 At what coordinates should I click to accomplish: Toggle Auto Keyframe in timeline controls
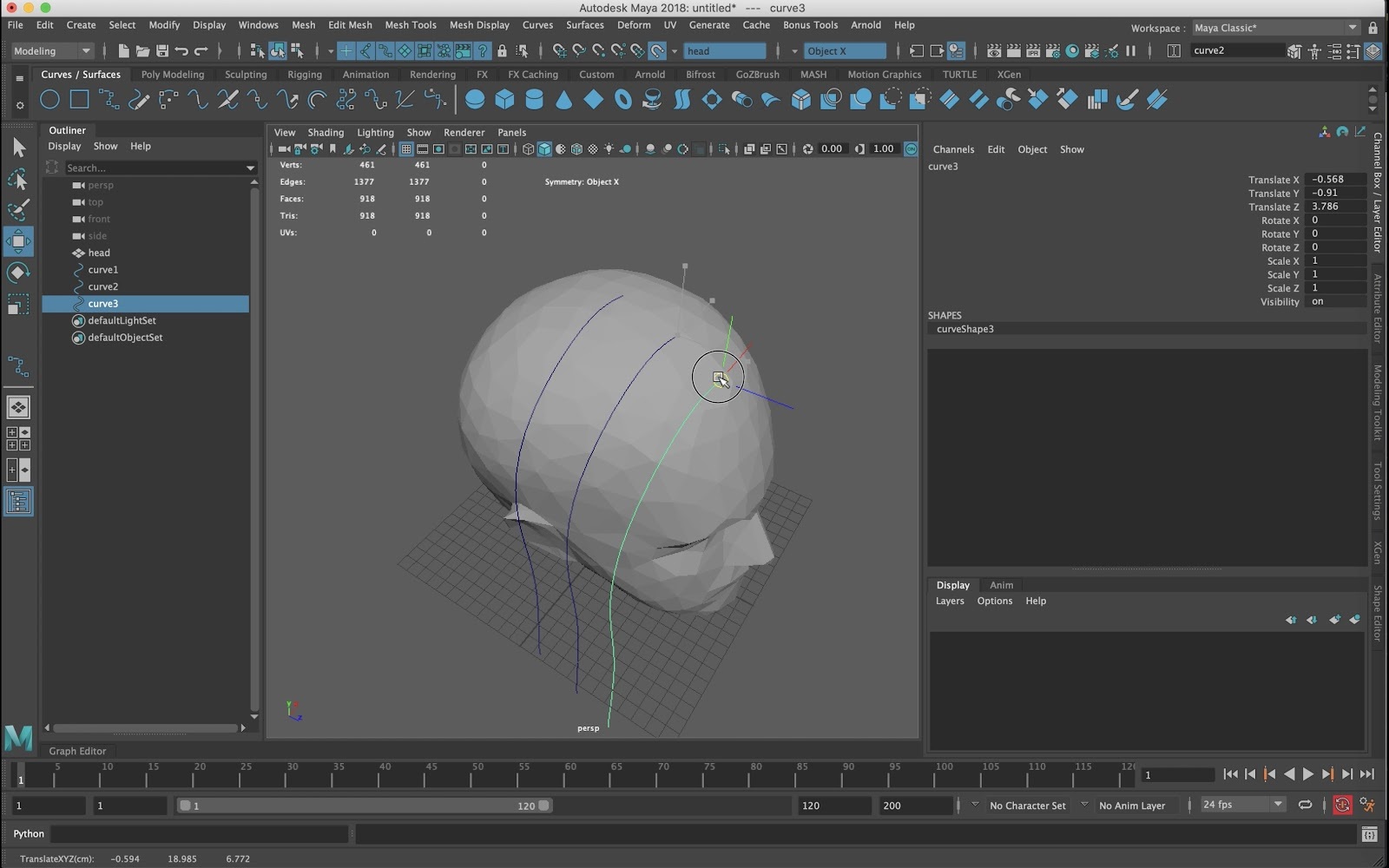tap(1342, 806)
